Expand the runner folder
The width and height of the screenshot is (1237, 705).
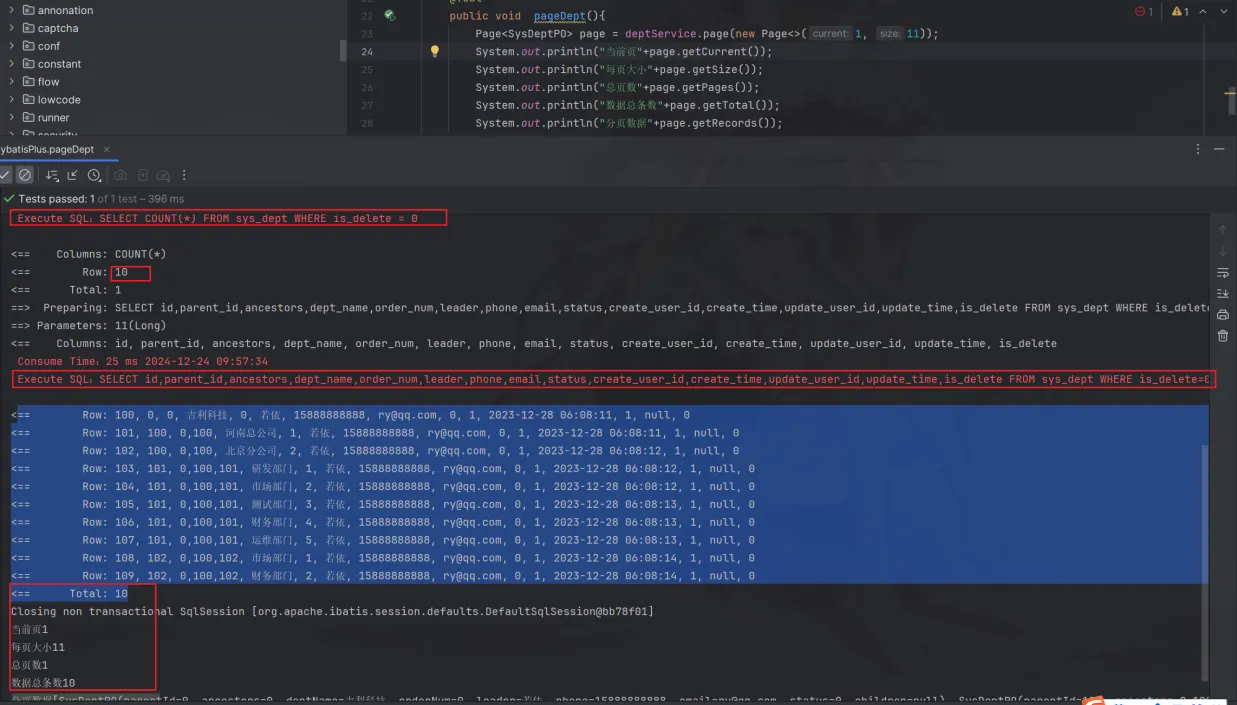[x=12, y=118]
